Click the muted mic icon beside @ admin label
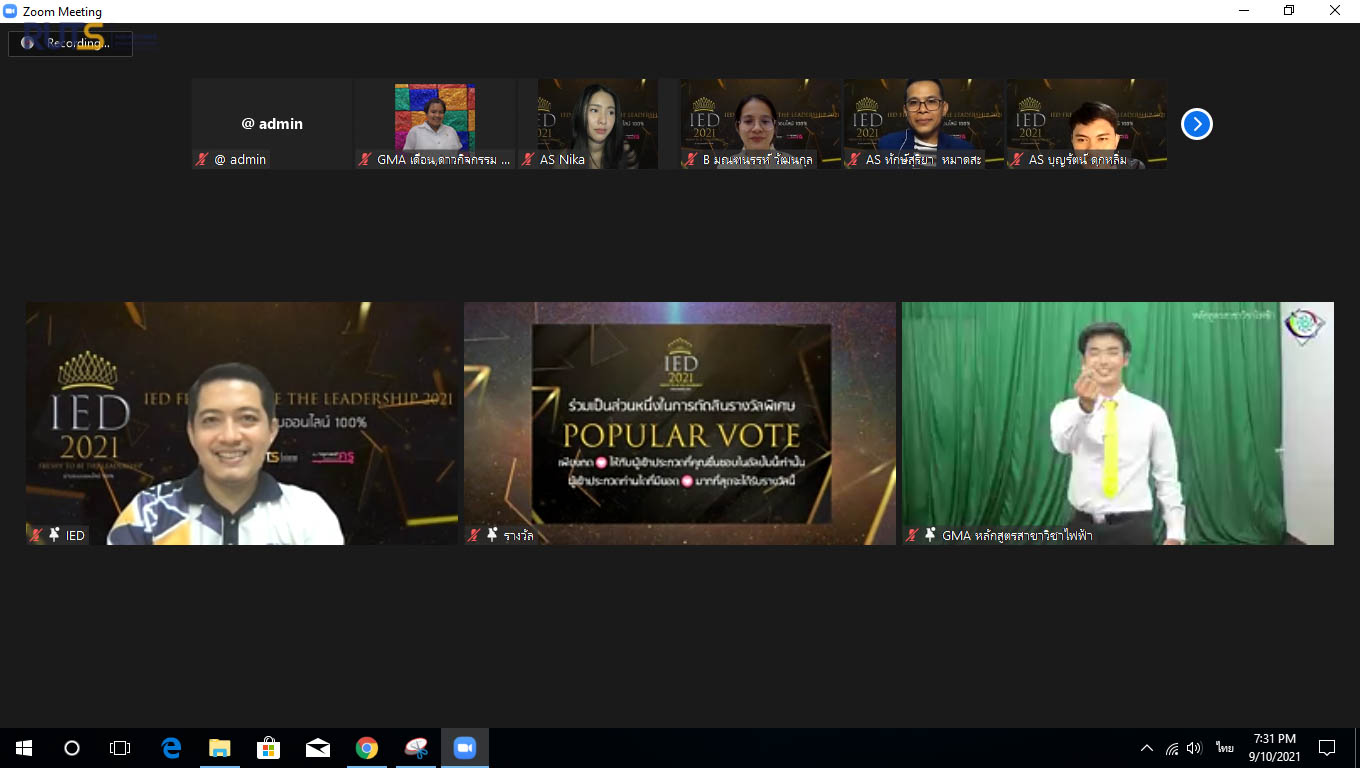The height and width of the screenshot is (768, 1360). 203,159
